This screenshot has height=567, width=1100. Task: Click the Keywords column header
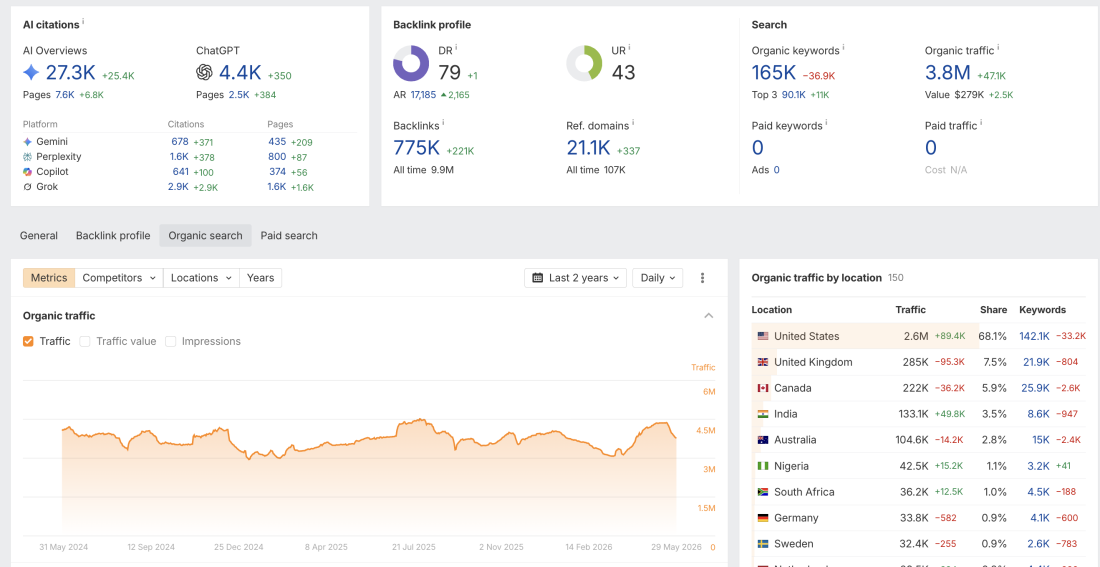(1042, 309)
